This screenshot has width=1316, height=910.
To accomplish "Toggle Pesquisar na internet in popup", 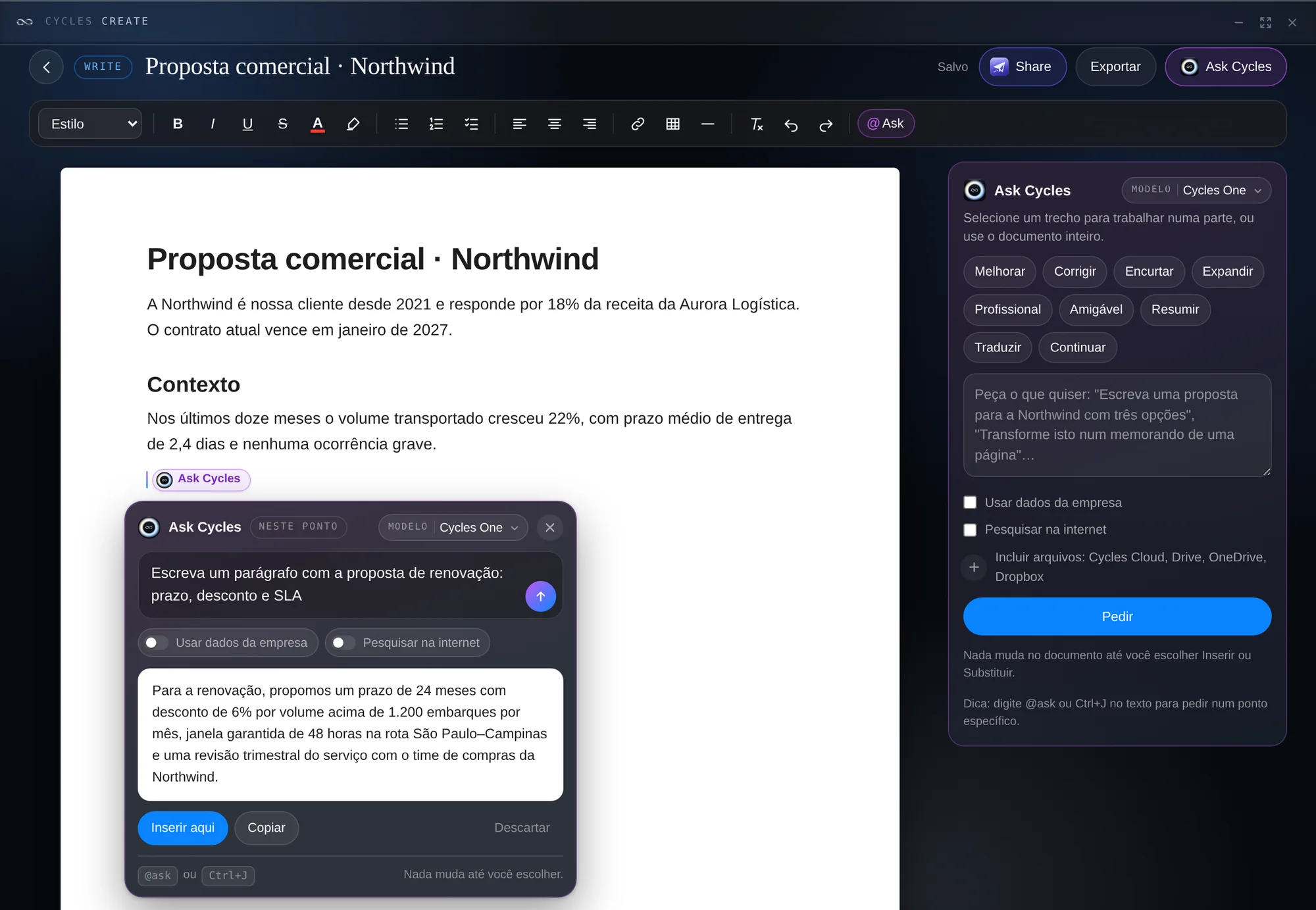I will pos(408,643).
